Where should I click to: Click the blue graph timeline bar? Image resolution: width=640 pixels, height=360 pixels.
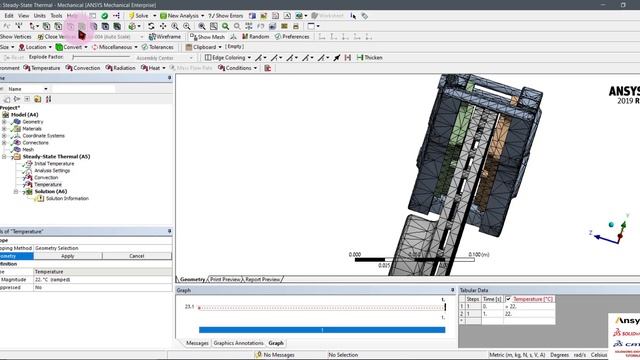click(x=322, y=329)
